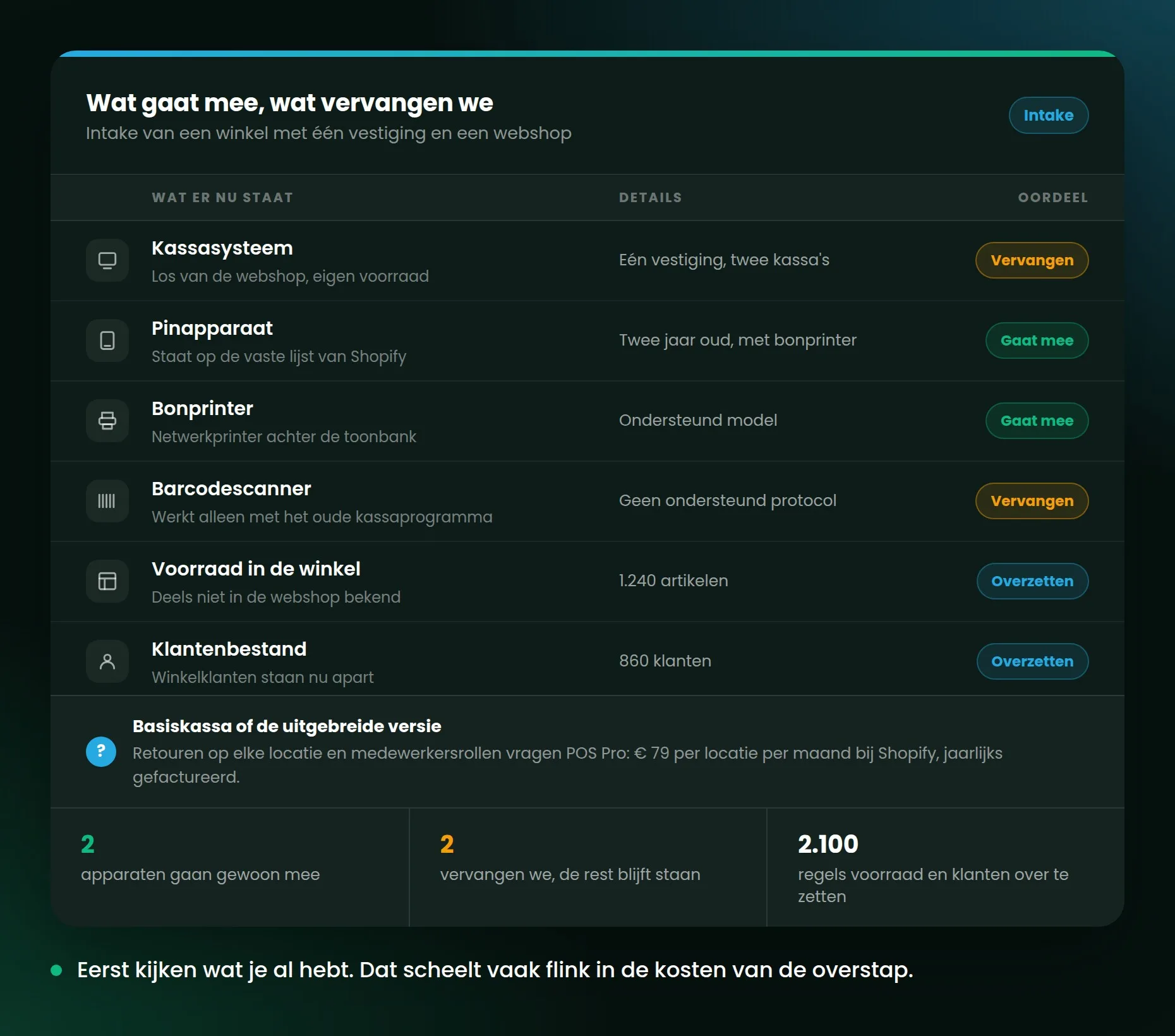Click the Barcodescanner barcode icon
Screen dimensions: 1175x1036
tap(107, 501)
